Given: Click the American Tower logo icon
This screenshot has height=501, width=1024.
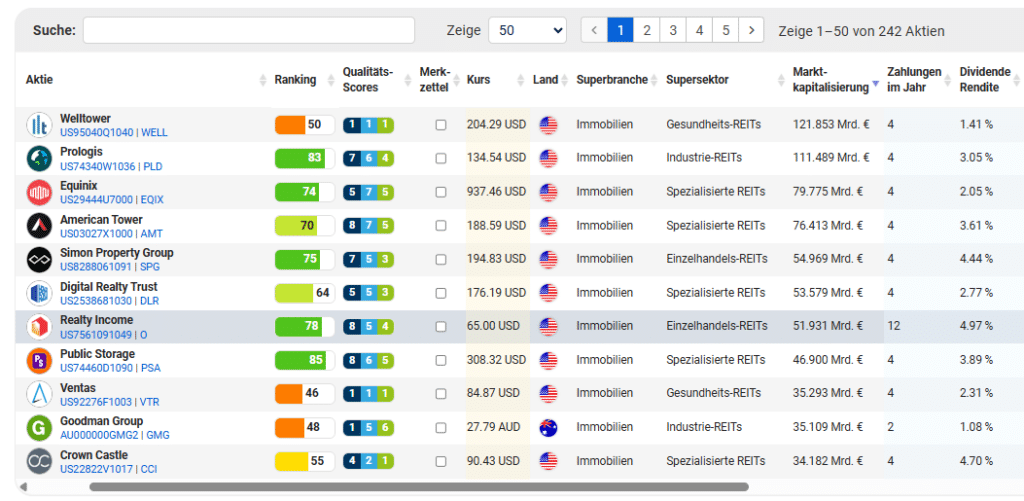Looking at the screenshot, I should [x=39, y=226].
